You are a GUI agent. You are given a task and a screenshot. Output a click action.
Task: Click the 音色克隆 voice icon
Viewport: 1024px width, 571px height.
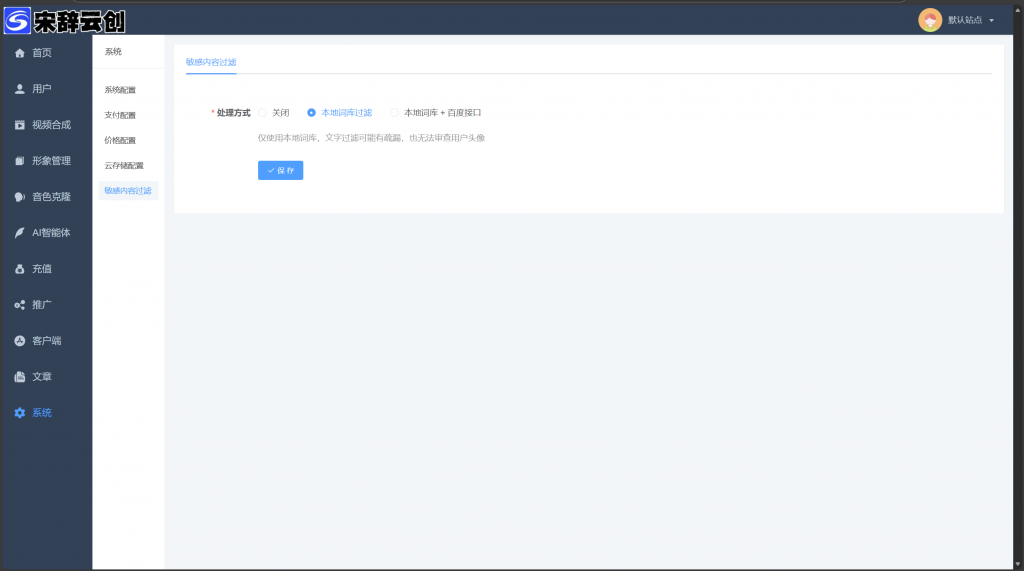[20, 197]
